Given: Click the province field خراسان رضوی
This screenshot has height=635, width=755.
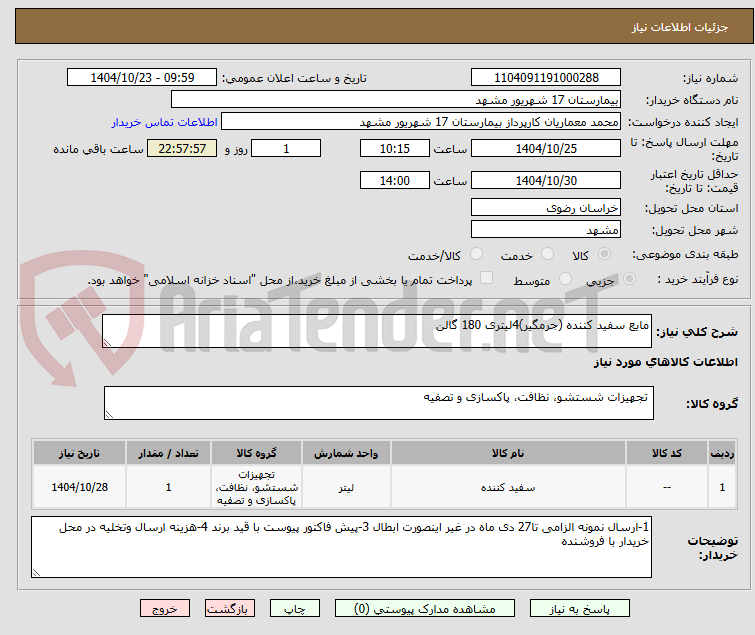Looking at the screenshot, I should tap(546, 207).
